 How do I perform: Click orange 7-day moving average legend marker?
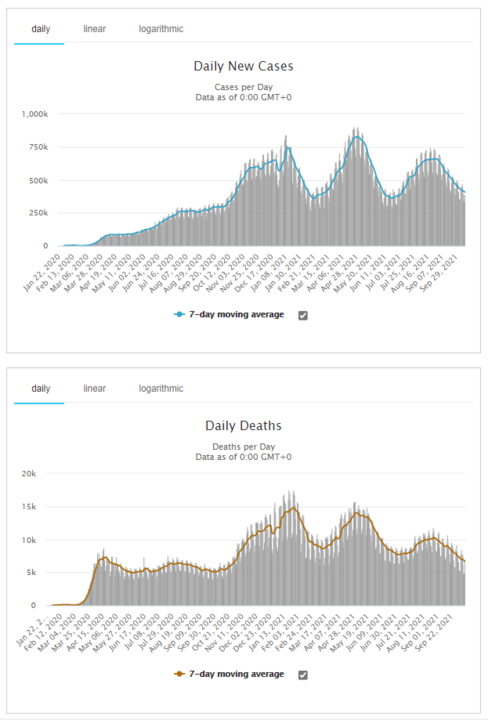coord(179,674)
